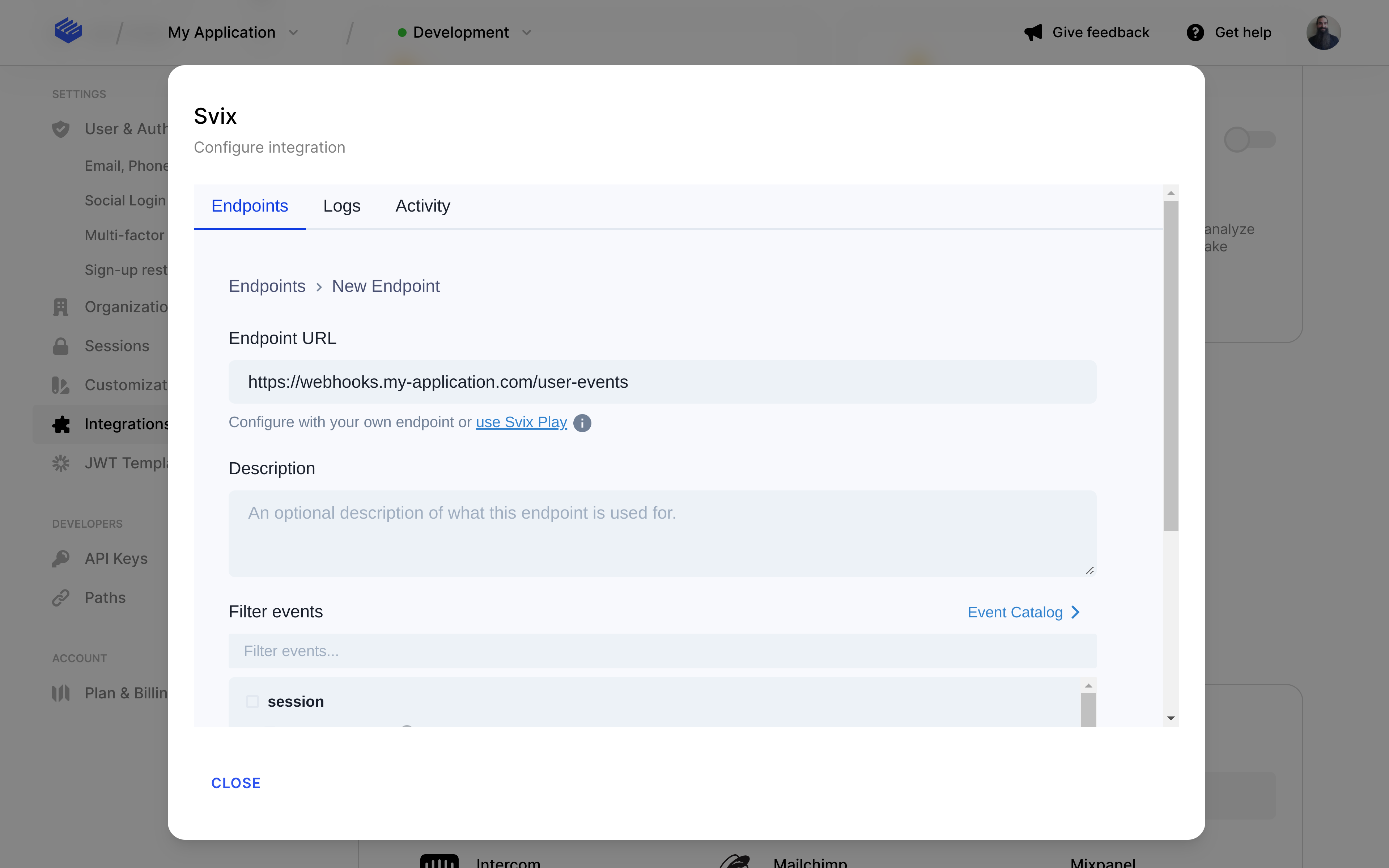Image resolution: width=1389 pixels, height=868 pixels.
Task: Click the API Keys key icon
Action: click(x=61, y=558)
